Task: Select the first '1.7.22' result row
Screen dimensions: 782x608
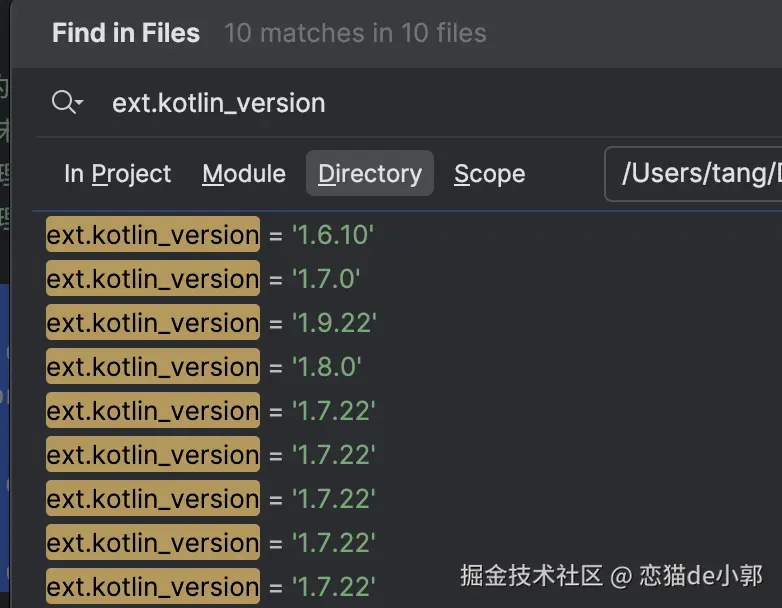Action: point(333,412)
